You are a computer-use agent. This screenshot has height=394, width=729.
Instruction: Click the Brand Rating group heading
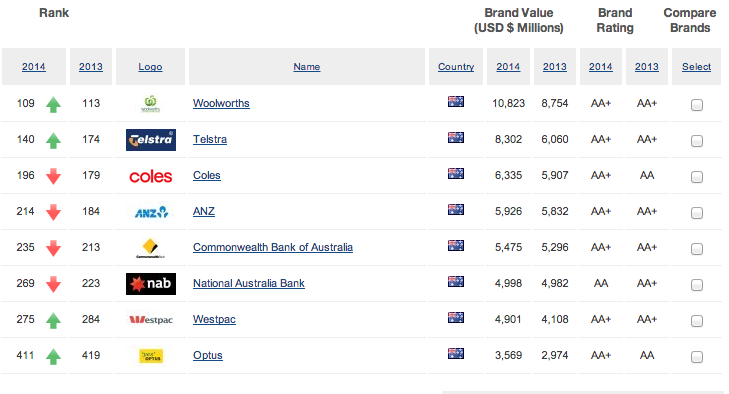tap(615, 20)
